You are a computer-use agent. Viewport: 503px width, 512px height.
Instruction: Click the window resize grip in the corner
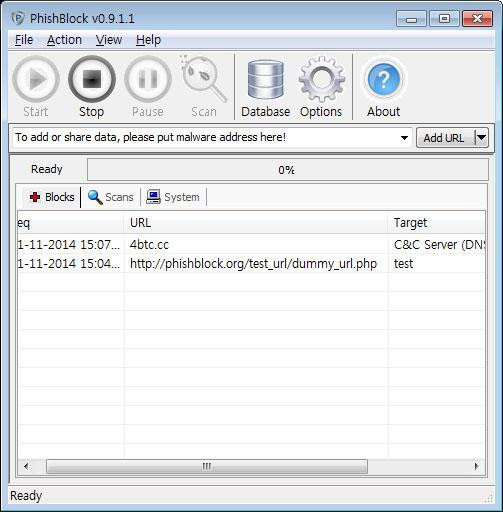[x=489, y=498]
